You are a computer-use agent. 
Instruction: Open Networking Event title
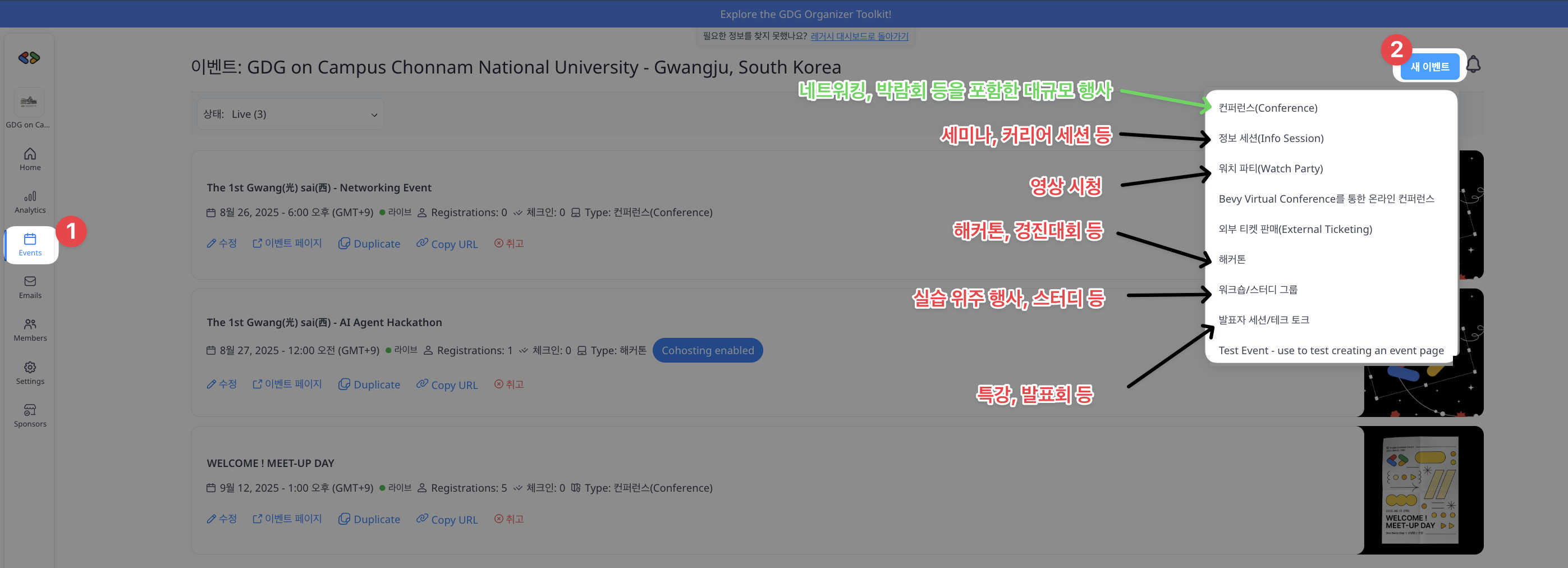click(319, 187)
